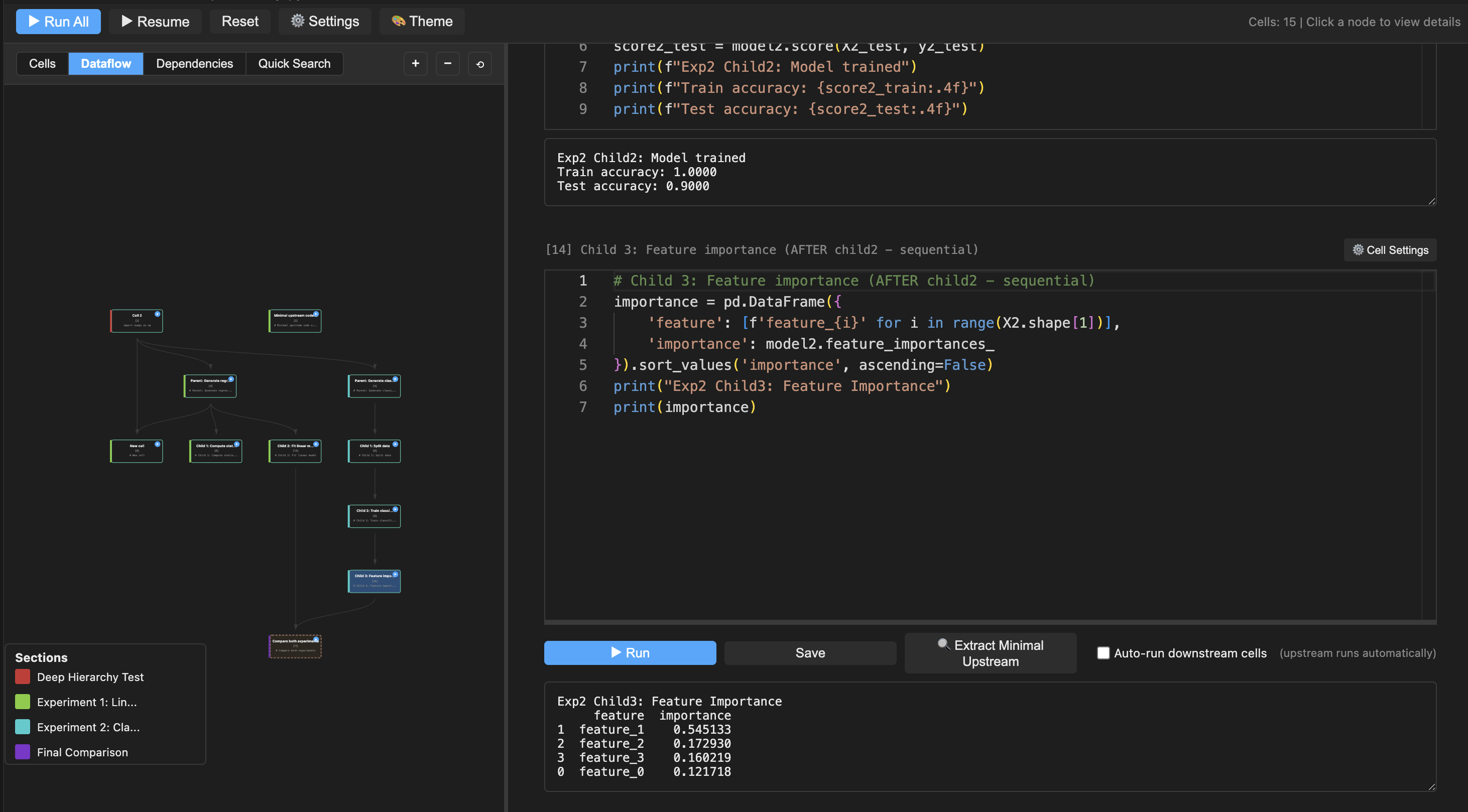1468x812 pixels.
Task: Click the Run All button
Action: pyautogui.click(x=58, y=21)
